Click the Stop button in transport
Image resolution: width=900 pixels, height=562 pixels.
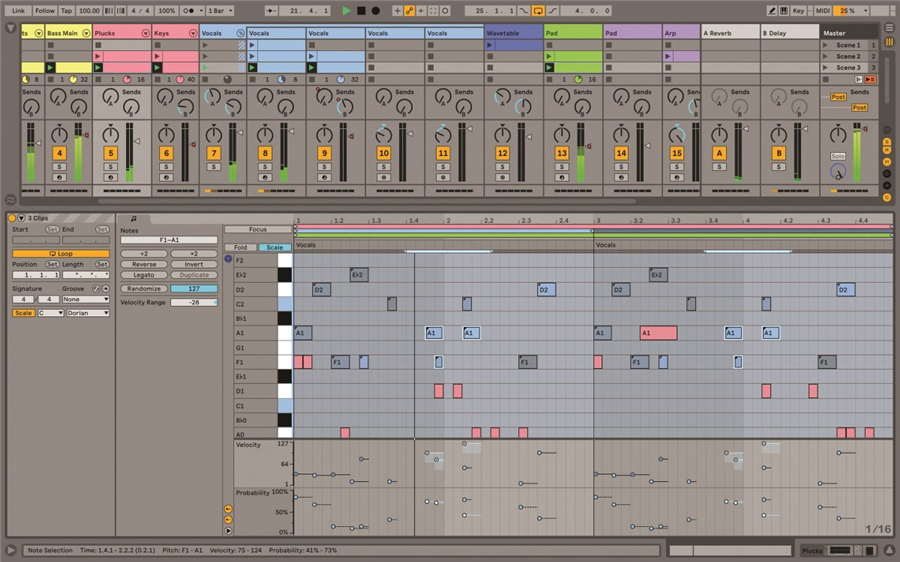coord(361,10)
